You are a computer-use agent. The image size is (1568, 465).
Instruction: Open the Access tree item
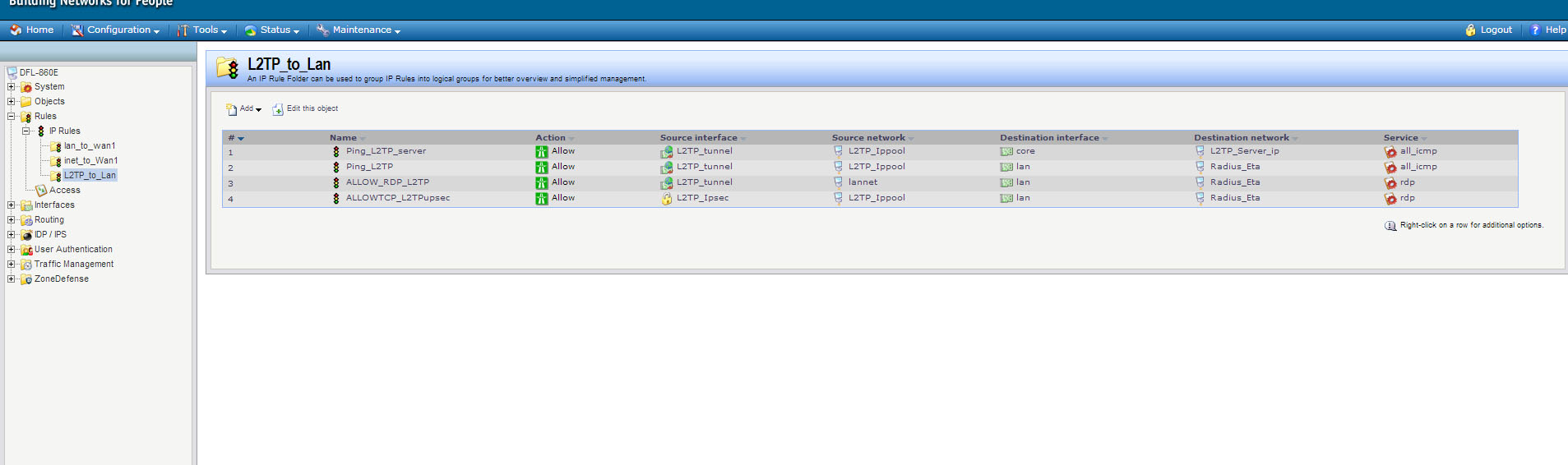(64, 190)
